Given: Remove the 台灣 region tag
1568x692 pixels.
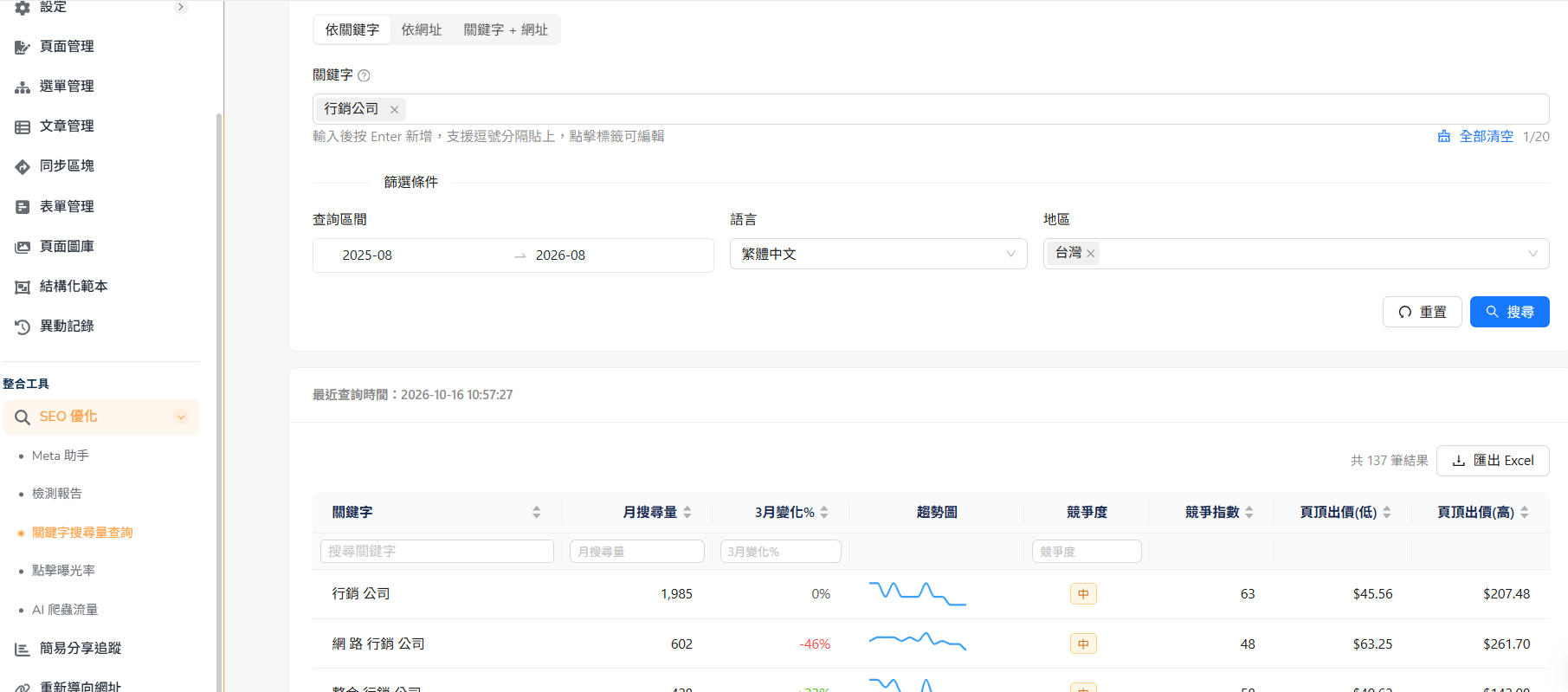Looking at the screenshot, I should coord(1091,254).
